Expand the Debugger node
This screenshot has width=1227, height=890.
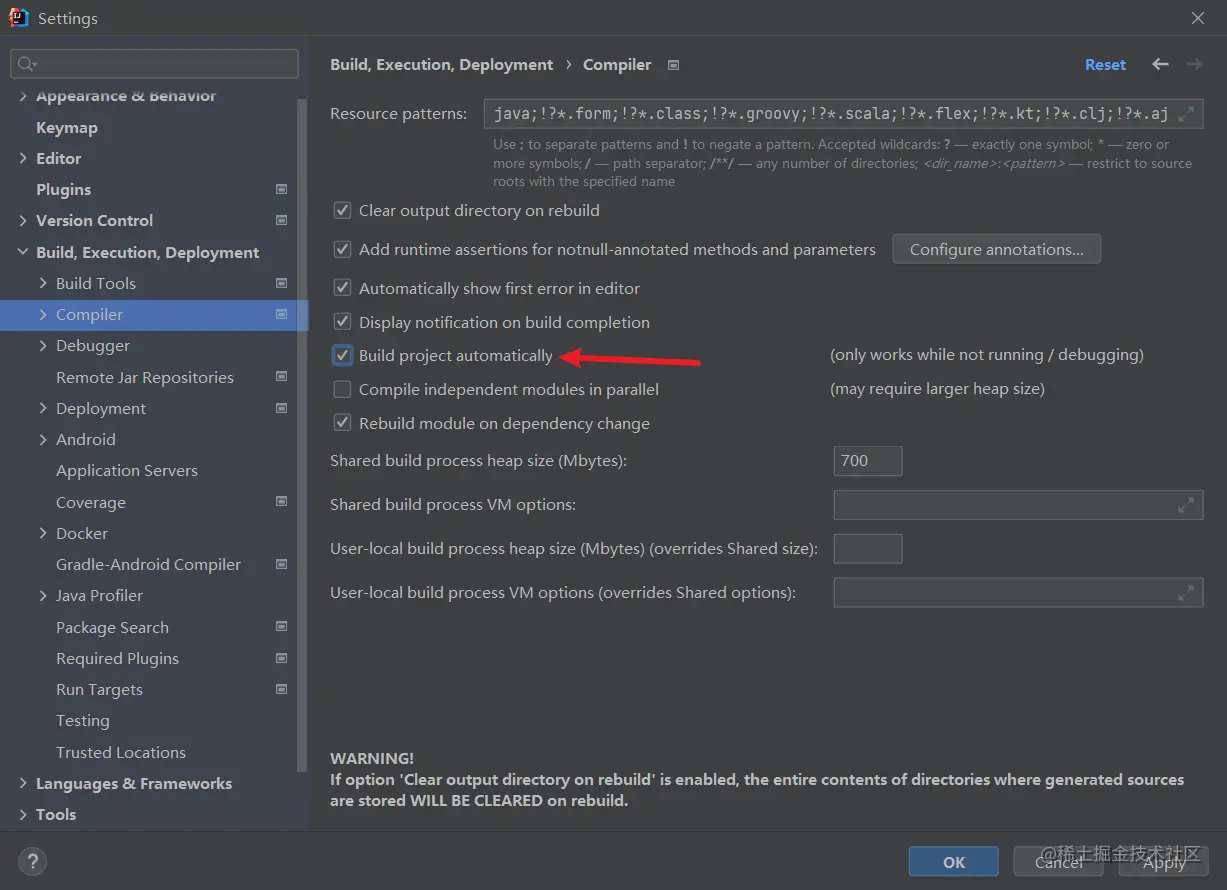(x=43, y=345)
